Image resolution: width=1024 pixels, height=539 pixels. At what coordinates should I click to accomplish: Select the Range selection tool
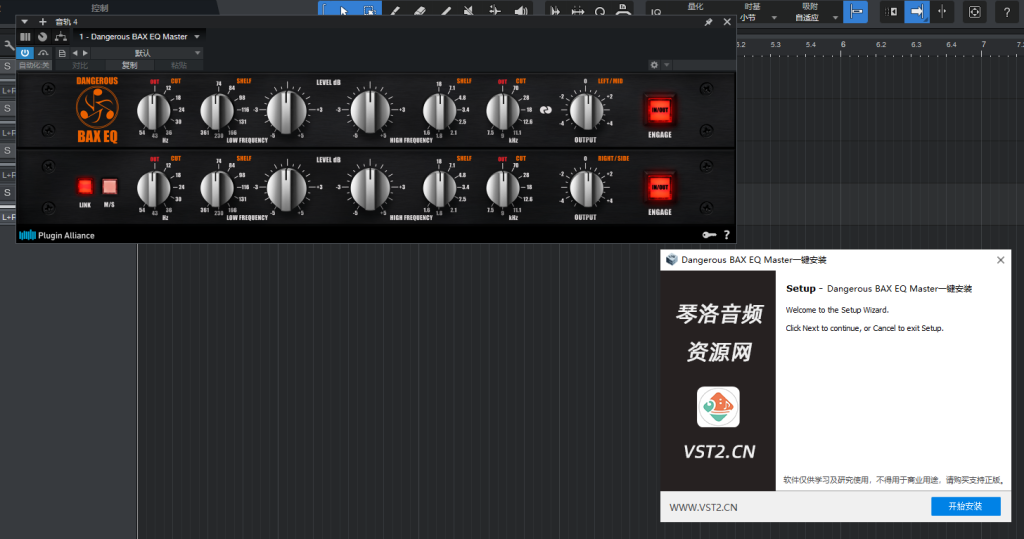click(369, 11)
